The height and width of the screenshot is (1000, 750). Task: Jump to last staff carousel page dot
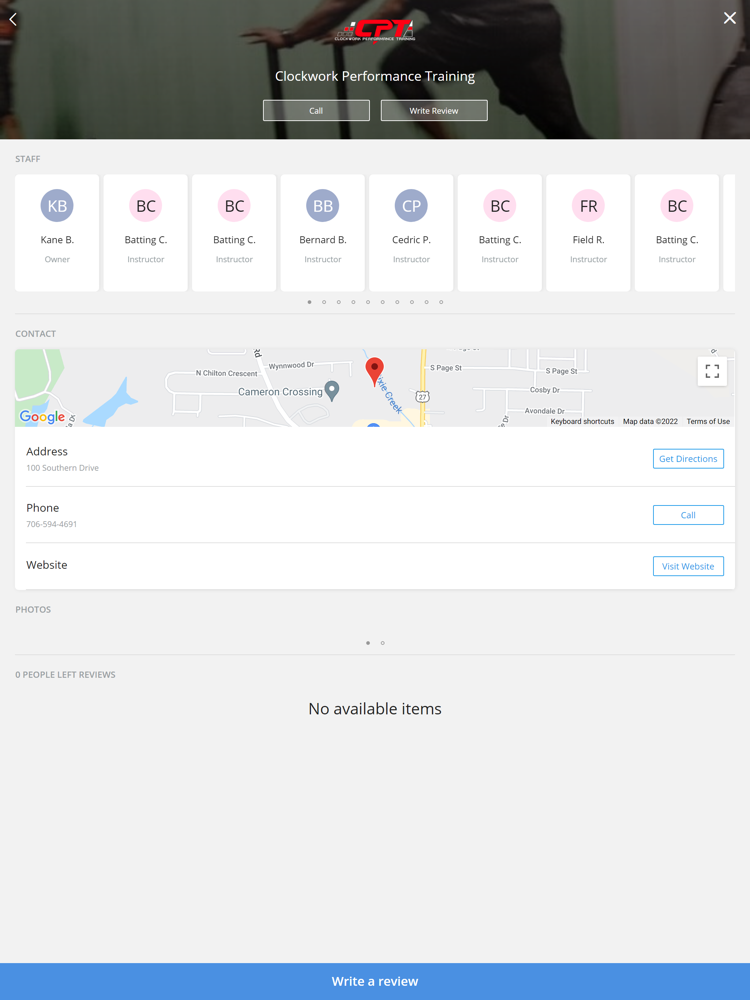tap(441, 302)
